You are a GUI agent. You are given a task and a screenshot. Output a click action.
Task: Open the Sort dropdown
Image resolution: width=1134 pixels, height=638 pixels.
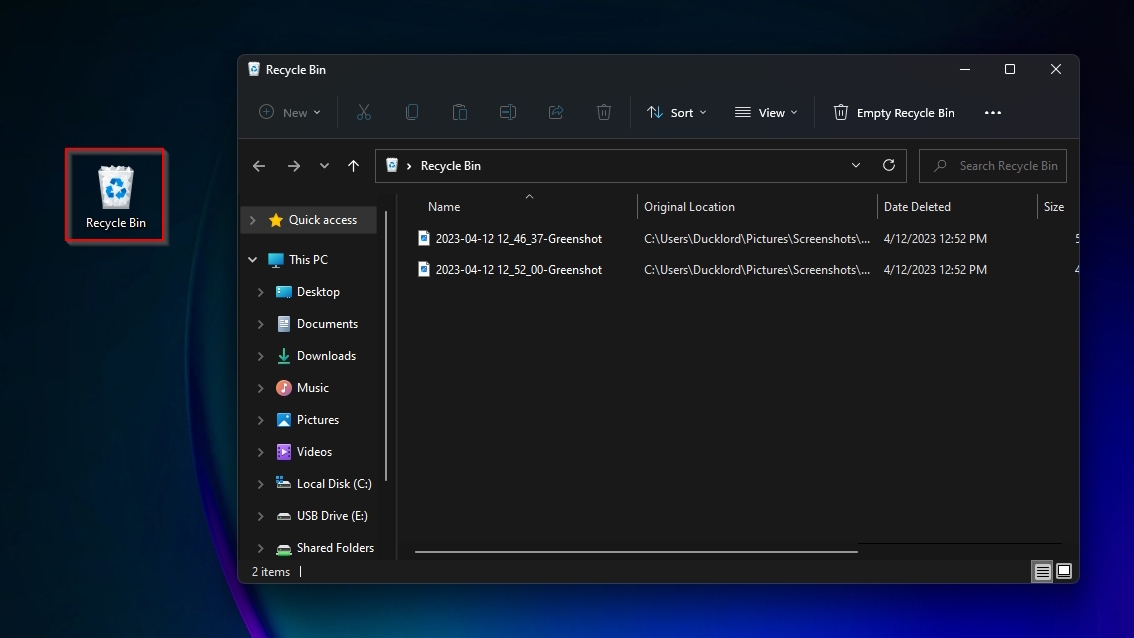click(x=678, y=112)
